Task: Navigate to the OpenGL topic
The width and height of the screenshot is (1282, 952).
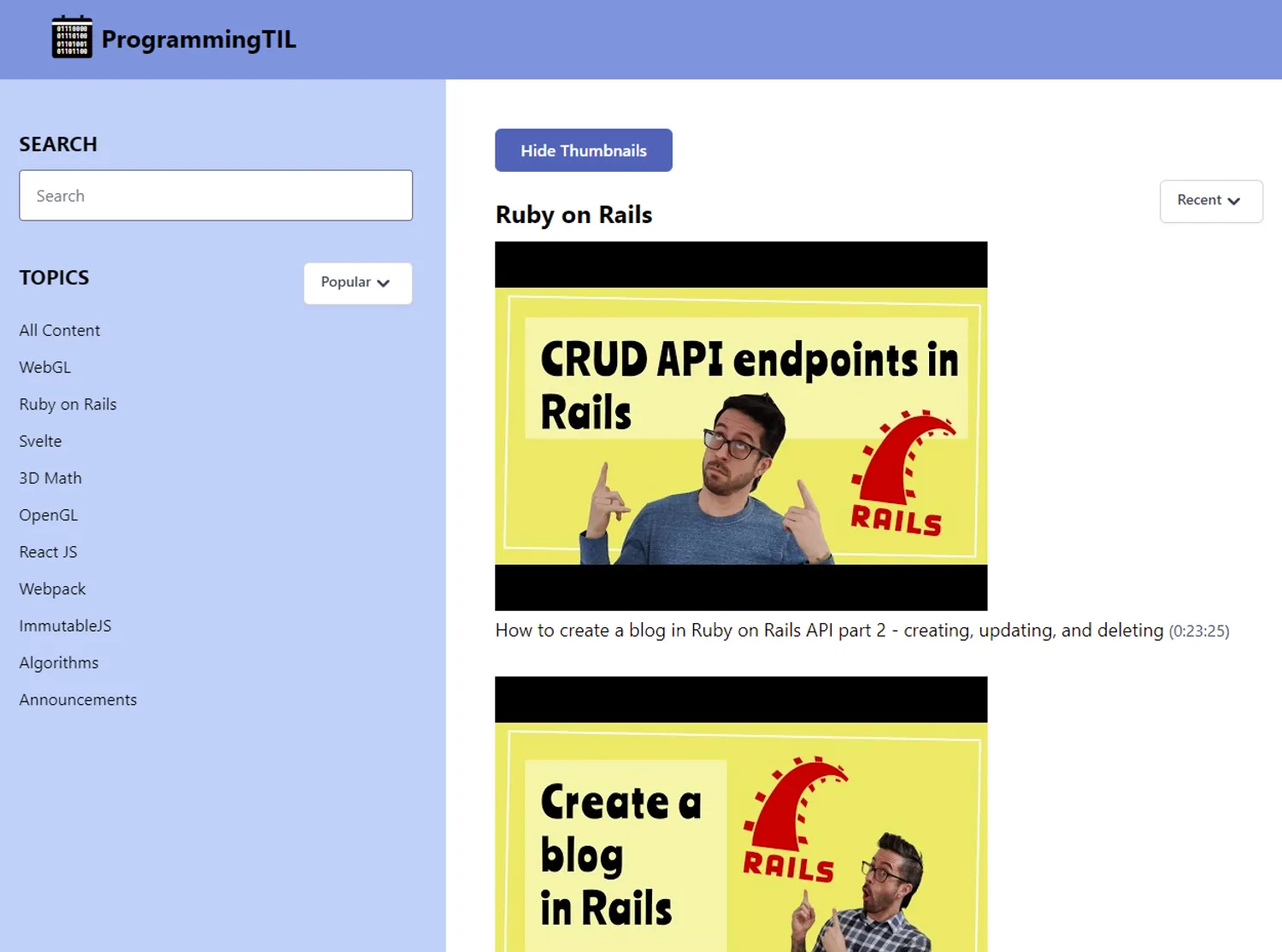Action: [49, 515]
